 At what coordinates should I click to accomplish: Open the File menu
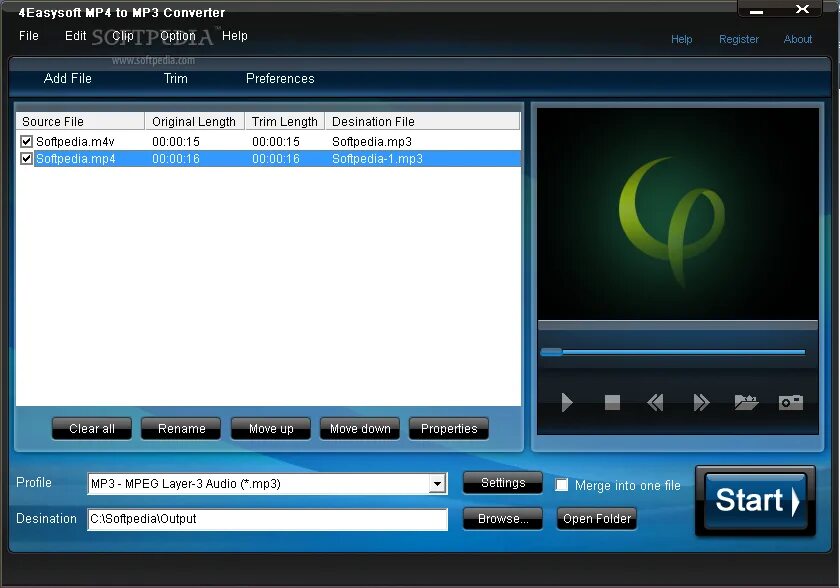[28, 36]
